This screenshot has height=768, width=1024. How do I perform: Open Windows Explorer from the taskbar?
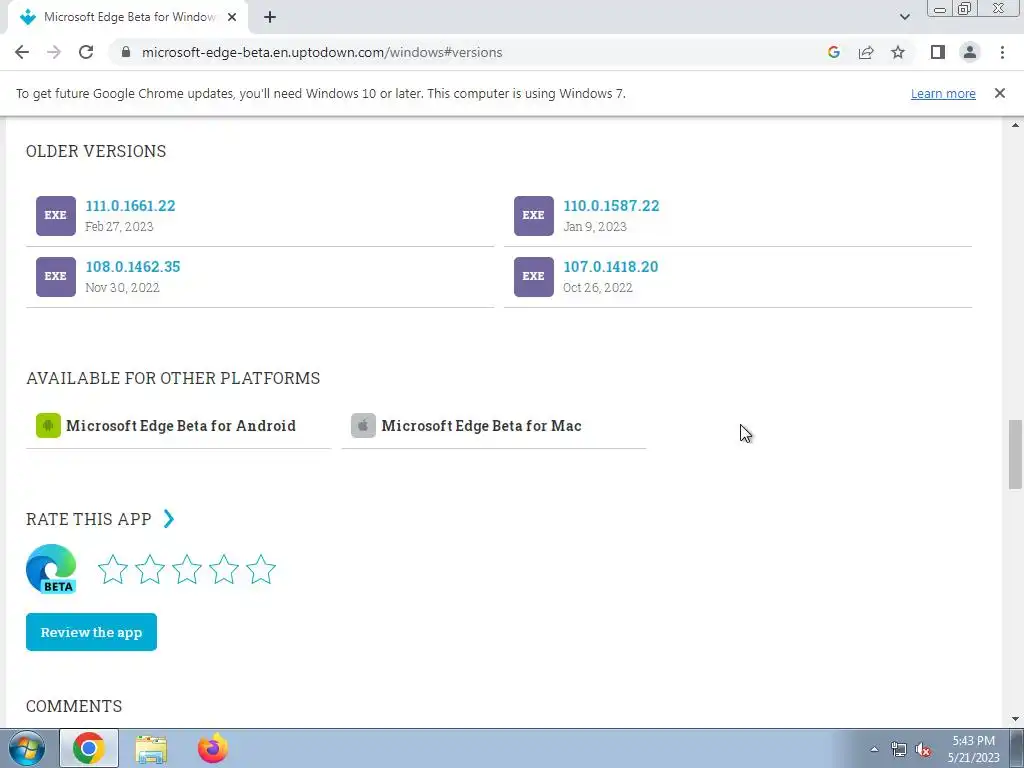151,748
